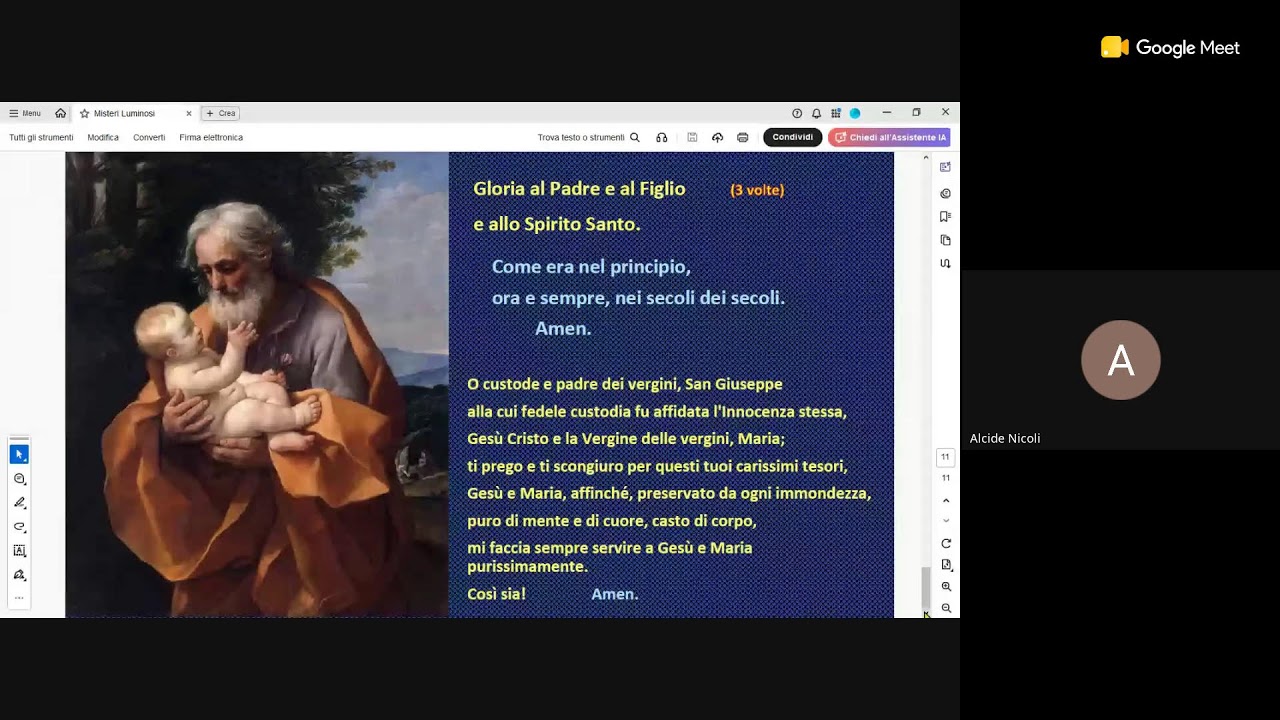Zoom in with the magnifier plus icon
The width and height of the screenshot is (1280, 720).
click(x=946, y=587)
